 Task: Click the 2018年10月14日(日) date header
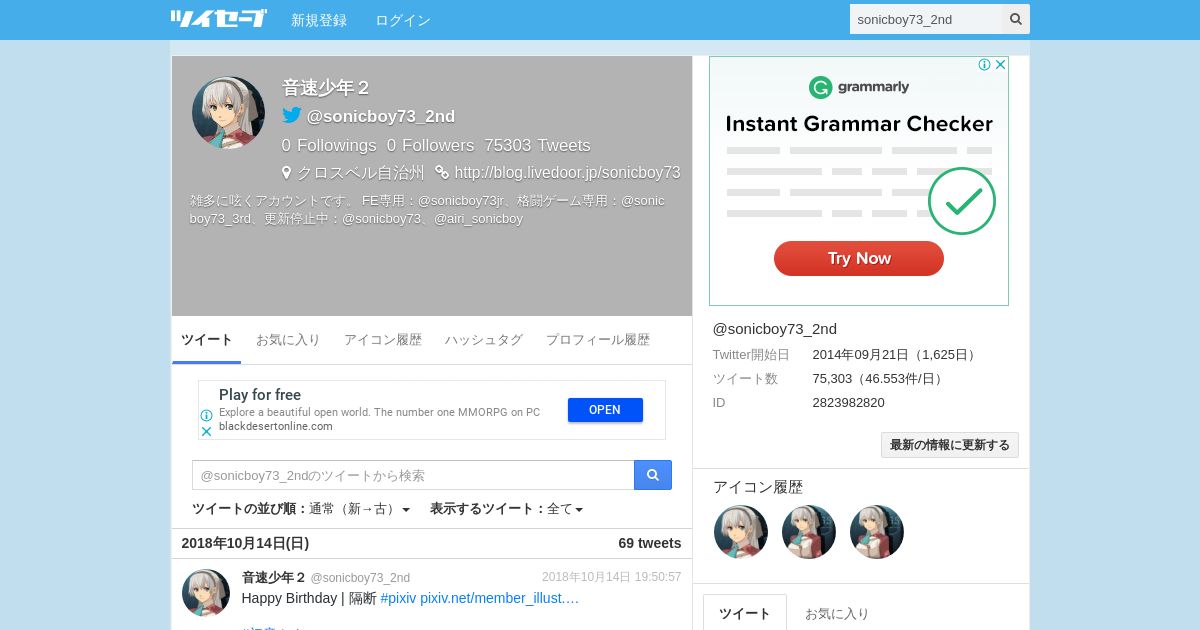click(x=245, y=543)
